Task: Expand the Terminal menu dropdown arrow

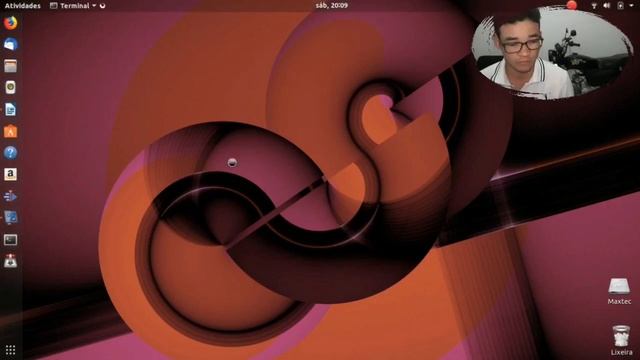Action: (94, 6)
